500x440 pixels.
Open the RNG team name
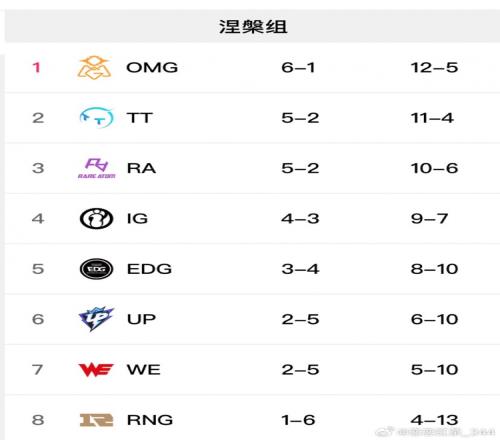pos(150,420)
